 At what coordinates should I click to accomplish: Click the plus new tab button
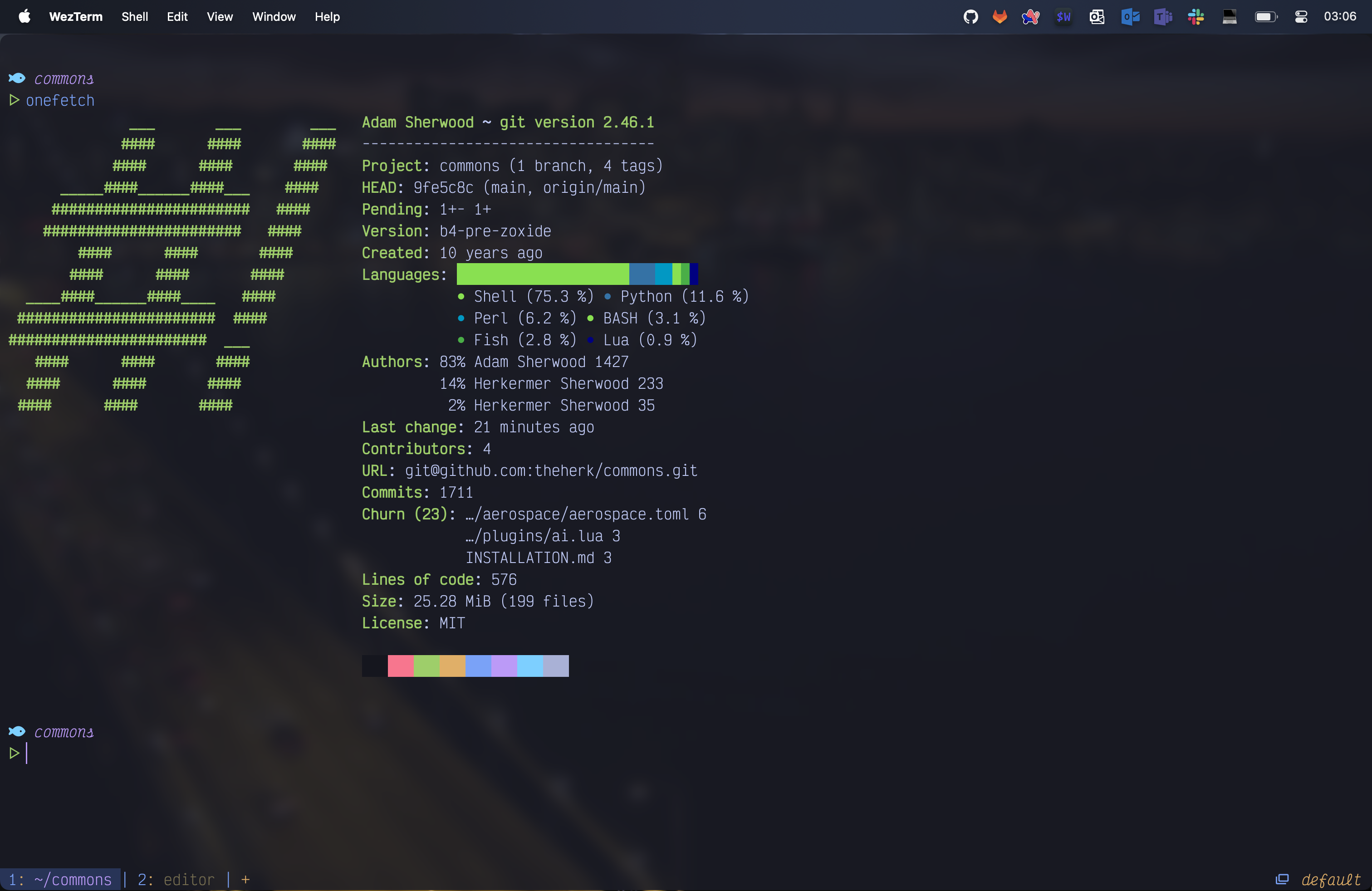pyautogui.click(x=245, y=880)
